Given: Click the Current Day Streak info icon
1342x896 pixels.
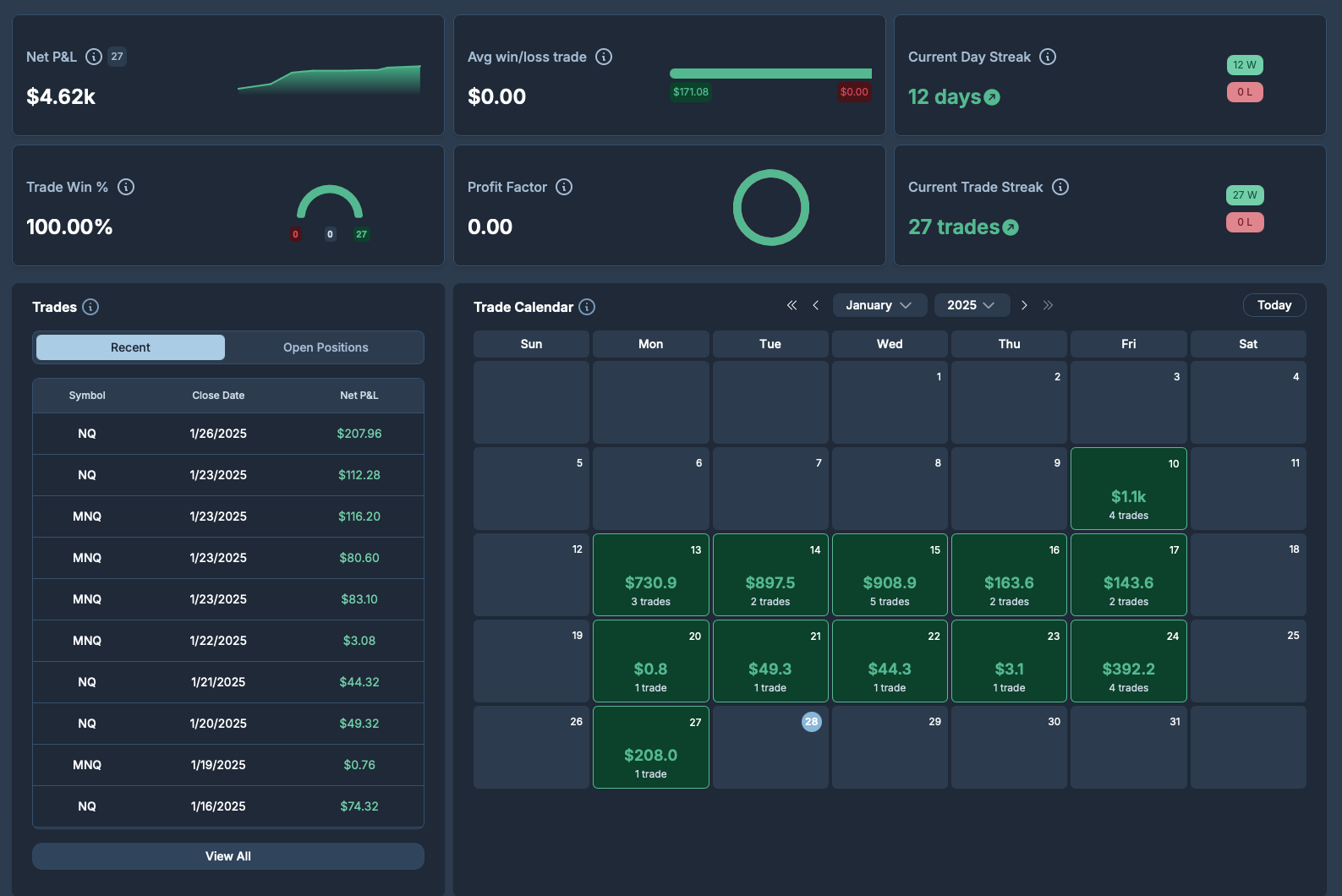Looking at the screenshot, I should pos(1048,57).
